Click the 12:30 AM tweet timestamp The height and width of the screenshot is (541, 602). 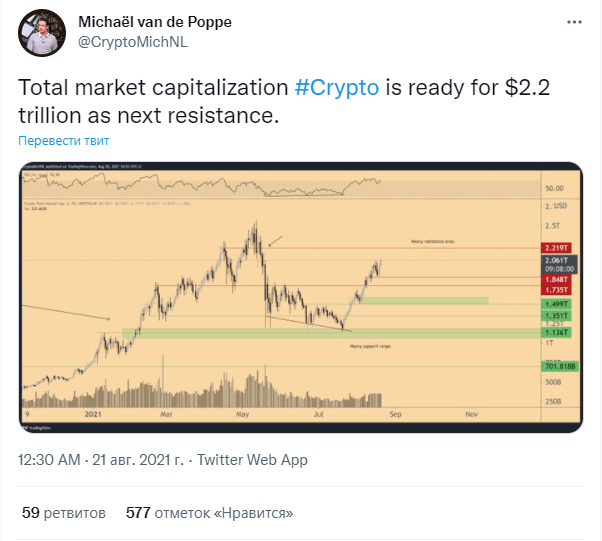coord(49,460)
